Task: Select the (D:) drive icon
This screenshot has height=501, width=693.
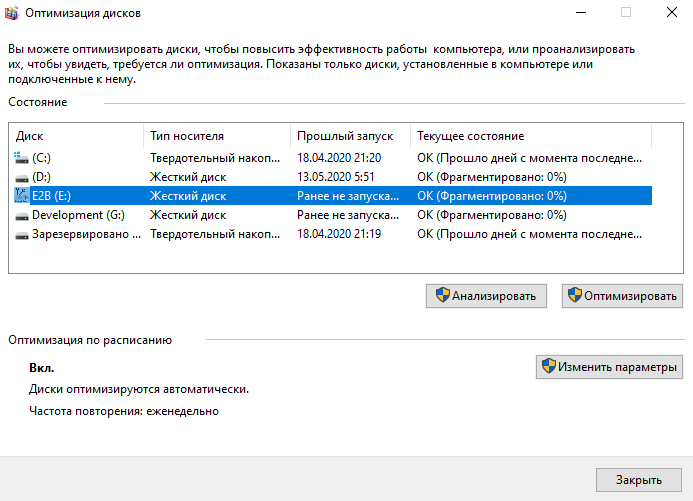Action: click(21, 177)
